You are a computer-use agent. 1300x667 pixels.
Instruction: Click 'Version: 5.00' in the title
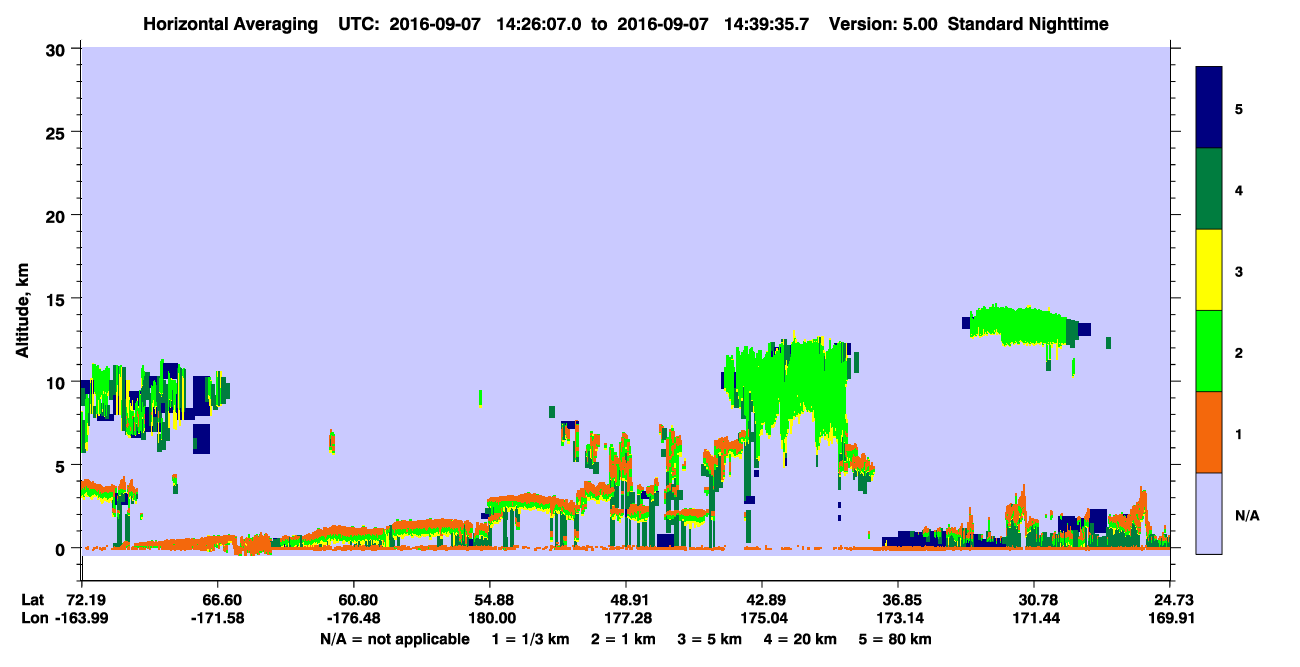click(x=882, y=24)
